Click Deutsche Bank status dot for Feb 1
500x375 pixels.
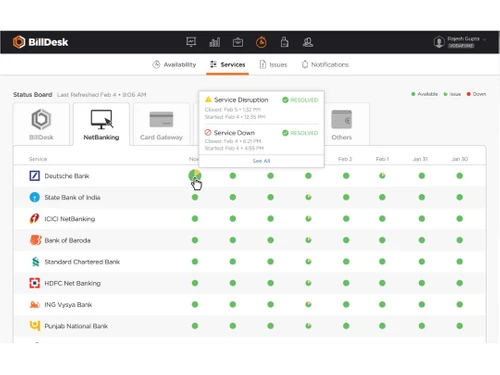point(382,175)
